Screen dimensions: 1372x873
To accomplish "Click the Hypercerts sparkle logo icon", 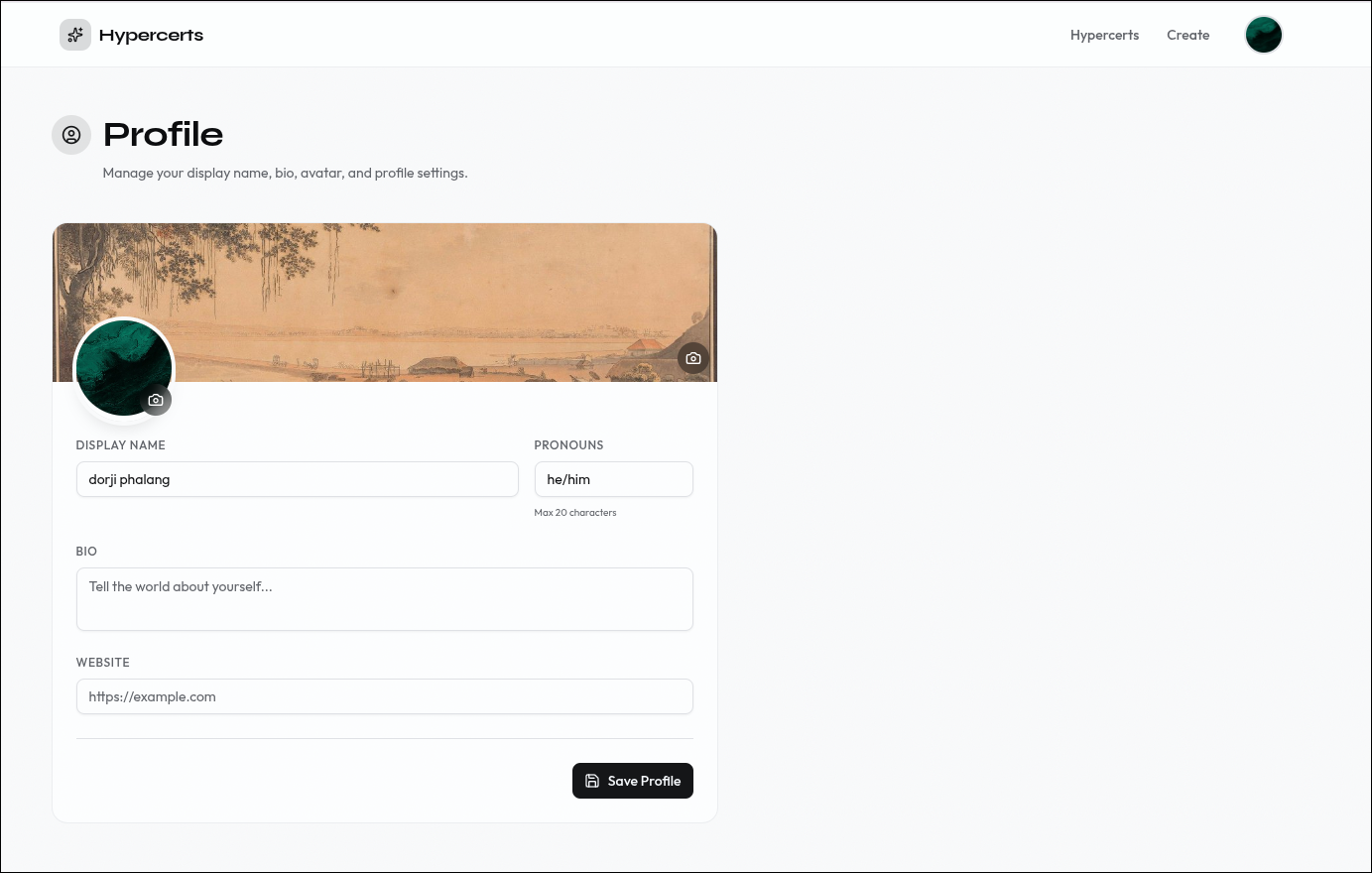I will 75,35.
